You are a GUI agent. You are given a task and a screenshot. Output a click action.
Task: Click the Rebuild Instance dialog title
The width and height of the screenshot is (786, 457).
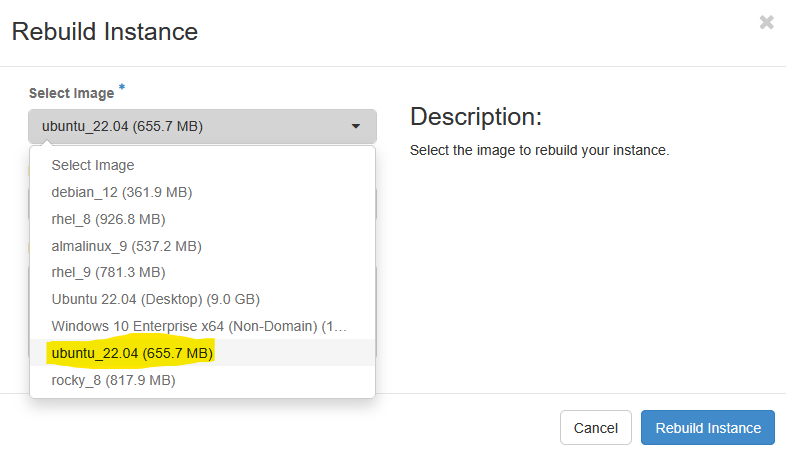[105, 32]
